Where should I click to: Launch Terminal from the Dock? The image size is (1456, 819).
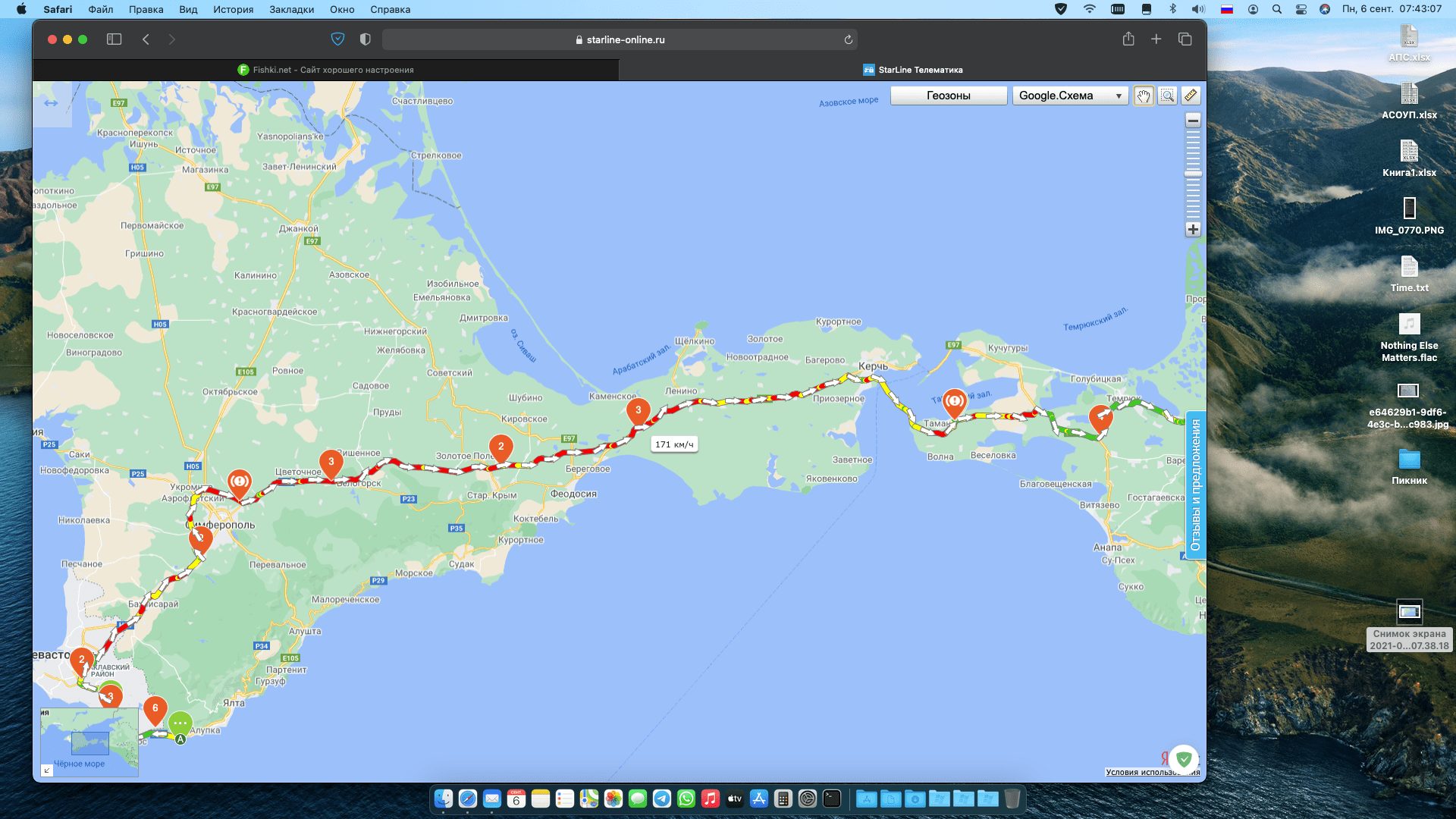pos(832,799)
